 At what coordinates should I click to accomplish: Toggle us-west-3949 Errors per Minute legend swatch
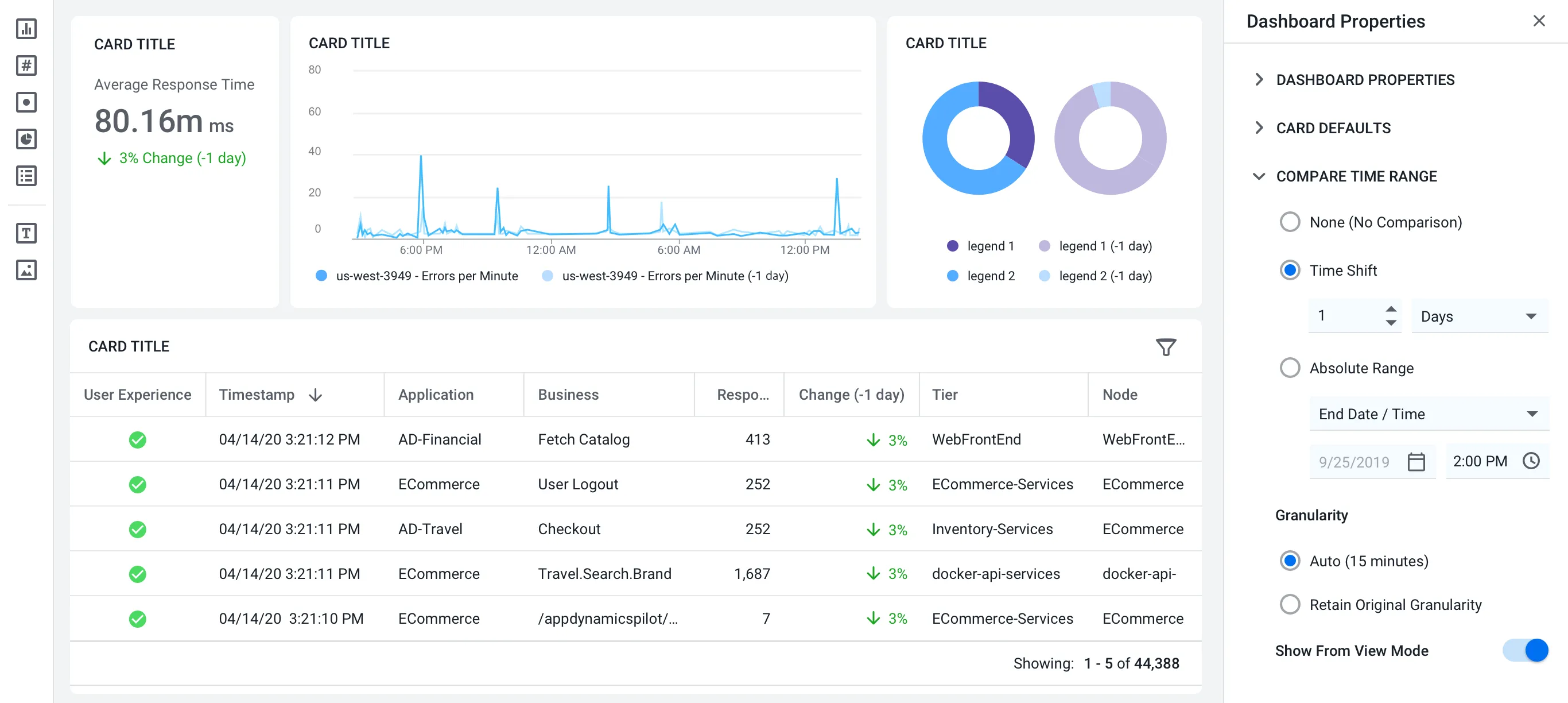point(321,275)
